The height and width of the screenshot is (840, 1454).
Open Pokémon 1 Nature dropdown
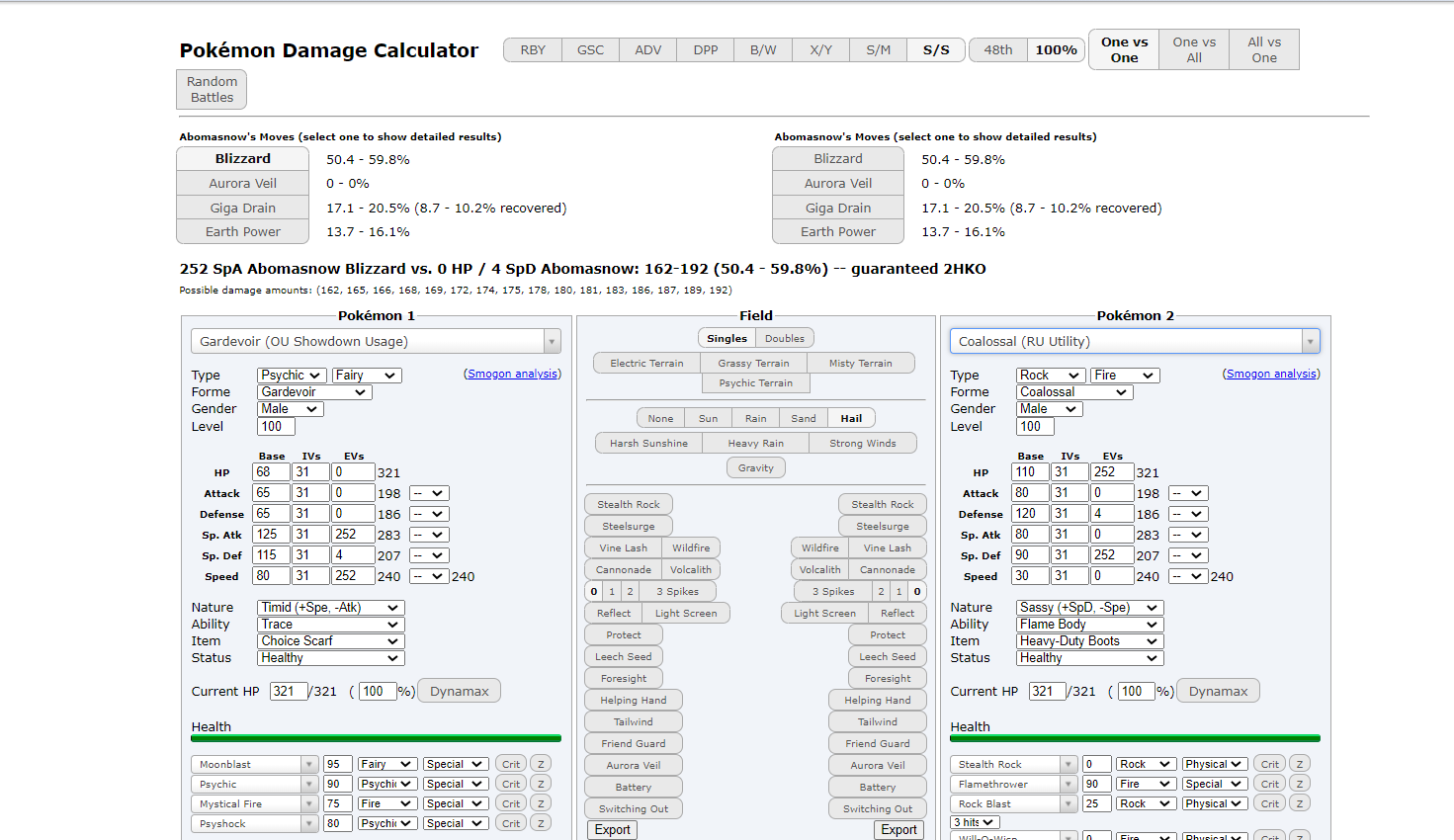[x=331, y=608]
